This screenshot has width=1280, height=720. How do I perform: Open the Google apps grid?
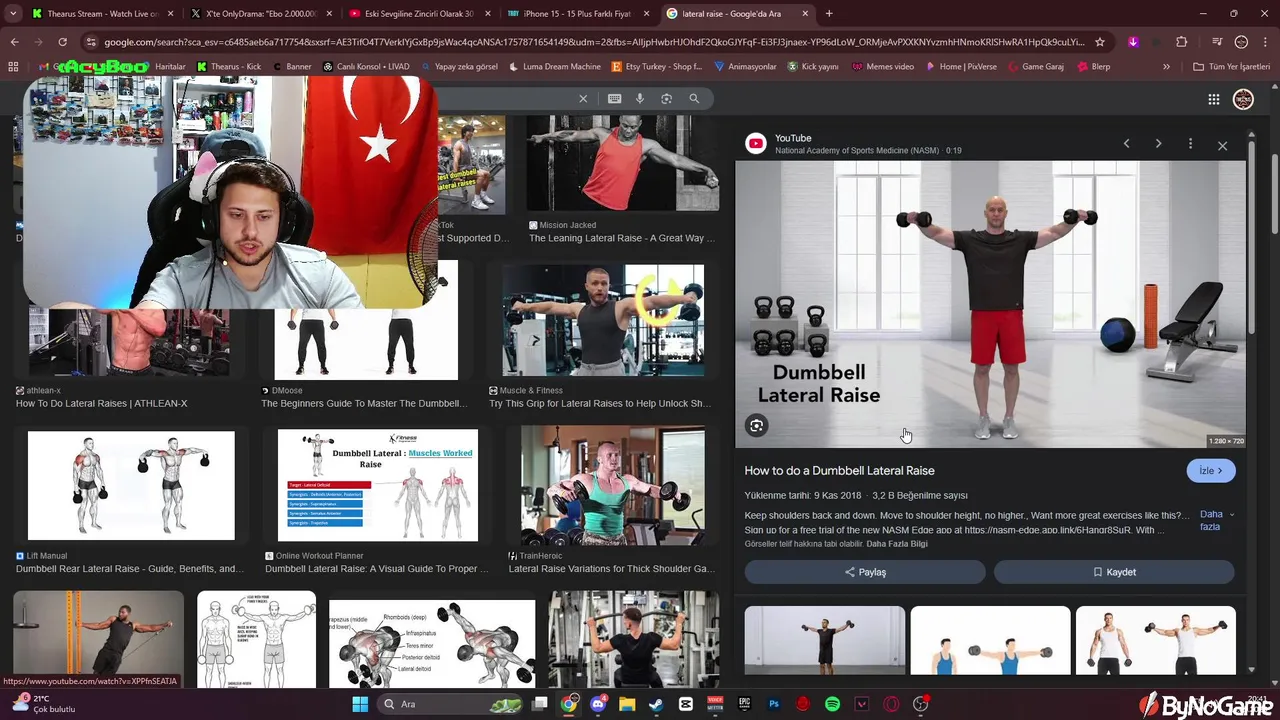click(x=1213, y=99)
